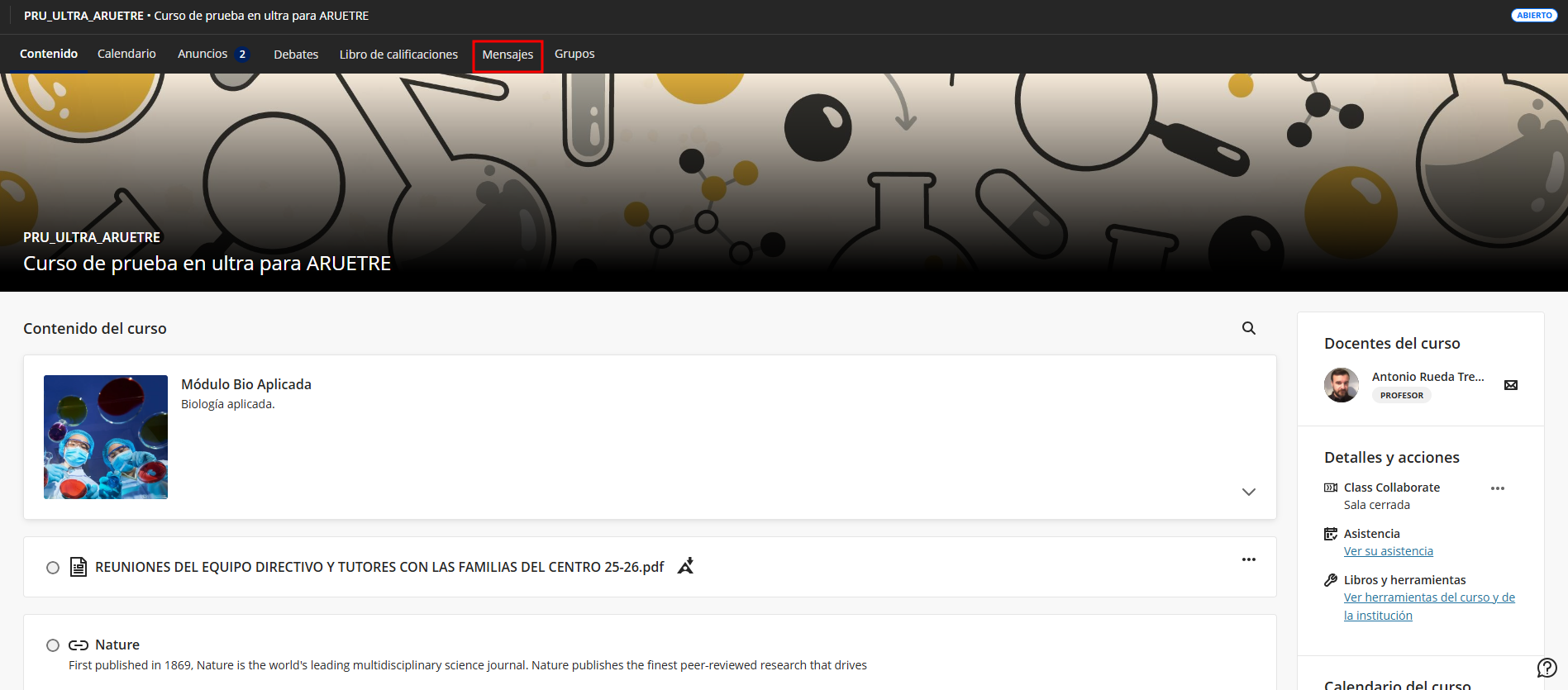Click the ABIERTO course status badge

click(x=1534, y=16)
